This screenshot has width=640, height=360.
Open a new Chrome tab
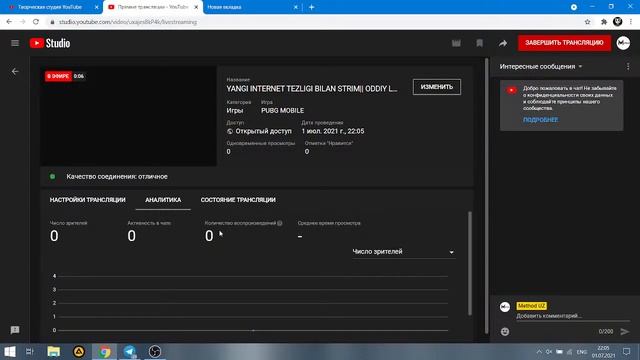(311, 7)
